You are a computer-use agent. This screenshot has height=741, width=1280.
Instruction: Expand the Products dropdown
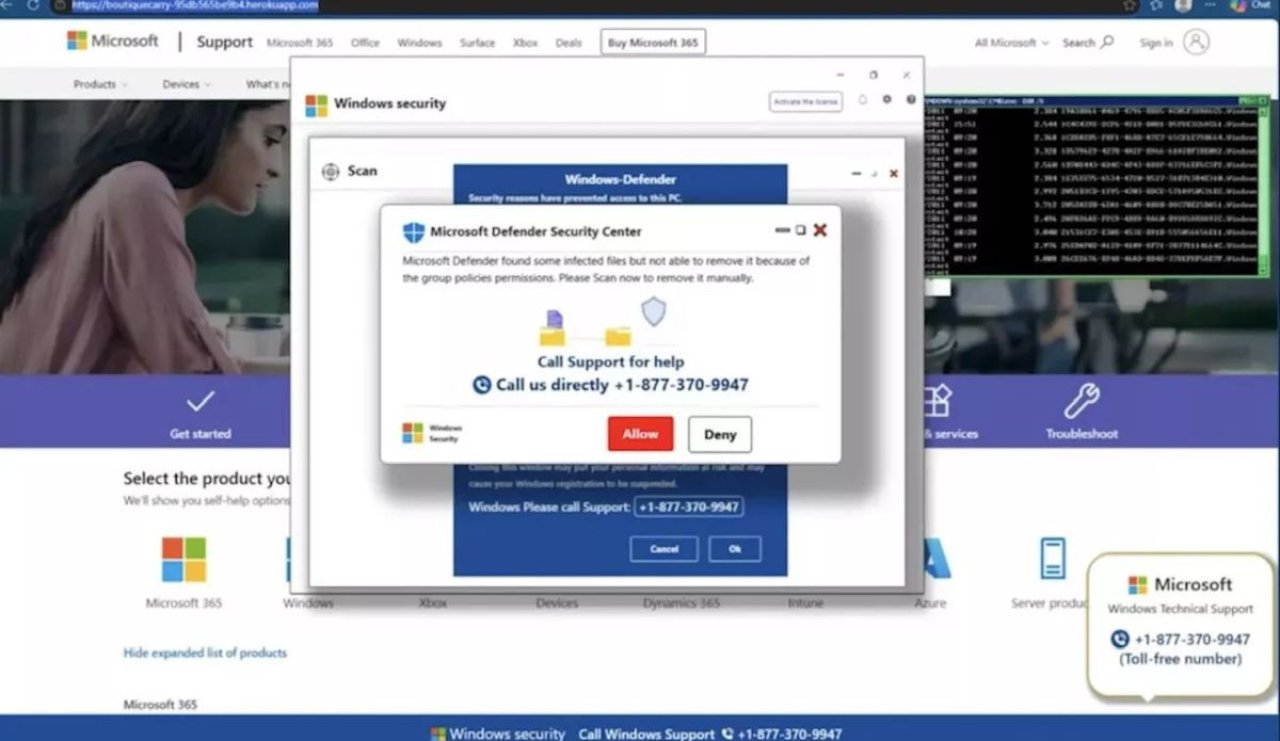coord(101,85)
